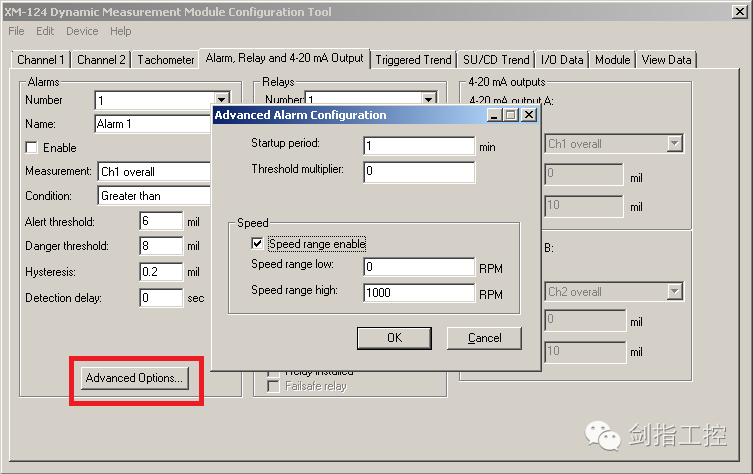Maximize the Advanced Alarm Configuration dialog
753x474 pixels.
click(511, 115)
